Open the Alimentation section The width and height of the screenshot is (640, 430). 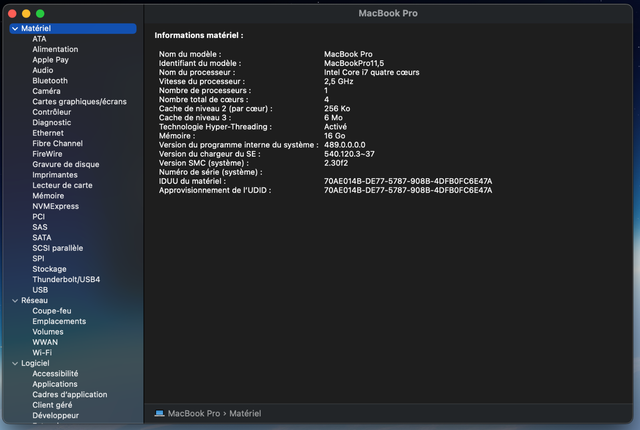click(x=55, y=49)
